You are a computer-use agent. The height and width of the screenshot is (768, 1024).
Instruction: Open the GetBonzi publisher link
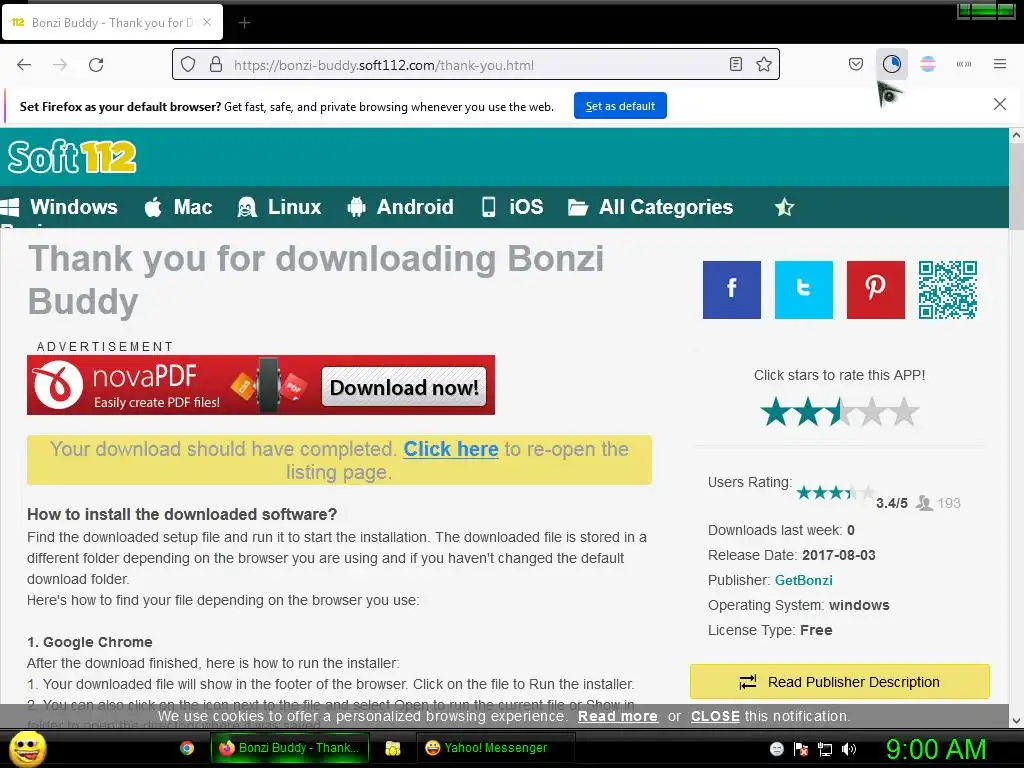[x=803, y=580]
